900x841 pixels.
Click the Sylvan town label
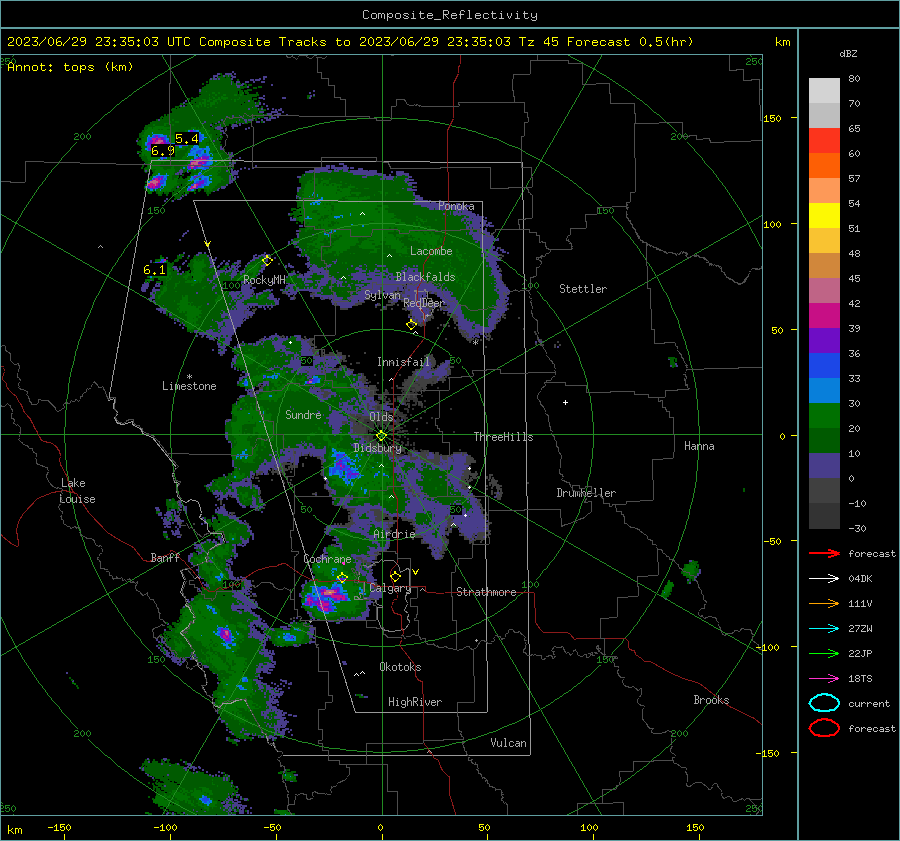point(382,295)
